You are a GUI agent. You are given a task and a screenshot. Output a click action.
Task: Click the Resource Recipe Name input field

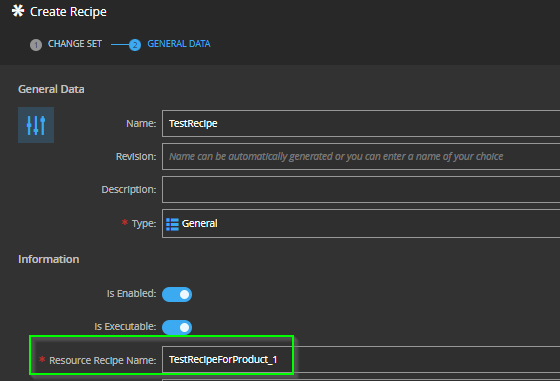361,360
